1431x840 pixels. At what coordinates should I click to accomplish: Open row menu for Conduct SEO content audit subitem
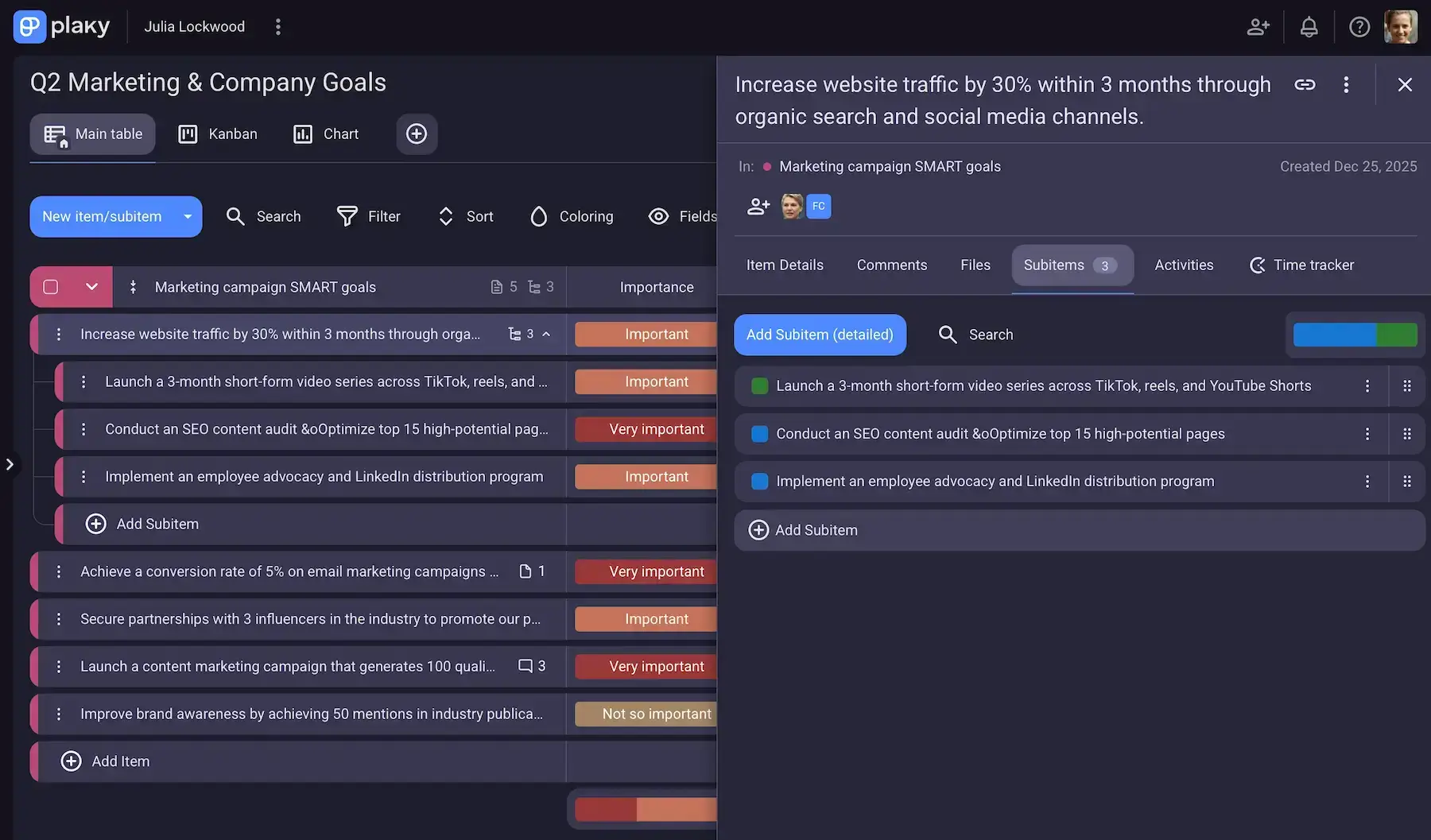pyautogui.click(x=83, y=429)
